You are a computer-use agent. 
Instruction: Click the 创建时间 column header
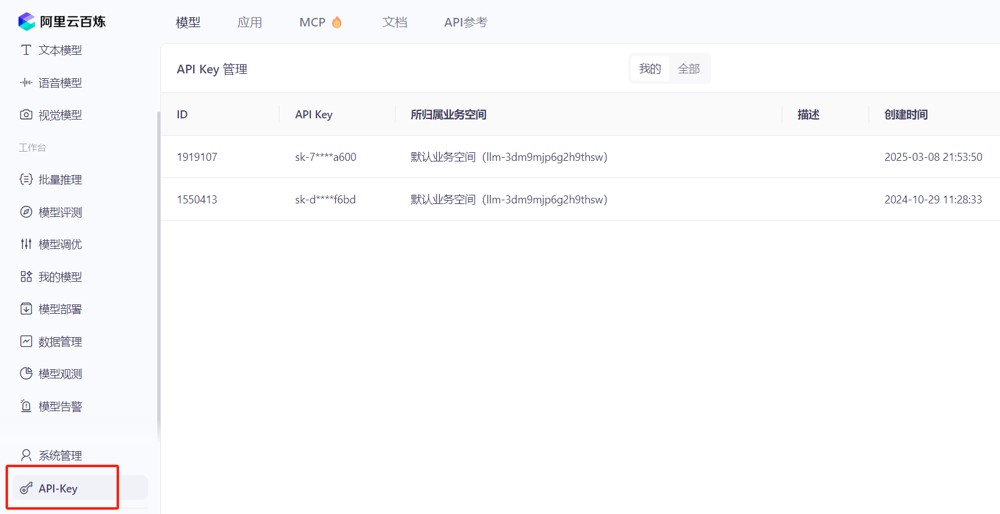point(906,115)
